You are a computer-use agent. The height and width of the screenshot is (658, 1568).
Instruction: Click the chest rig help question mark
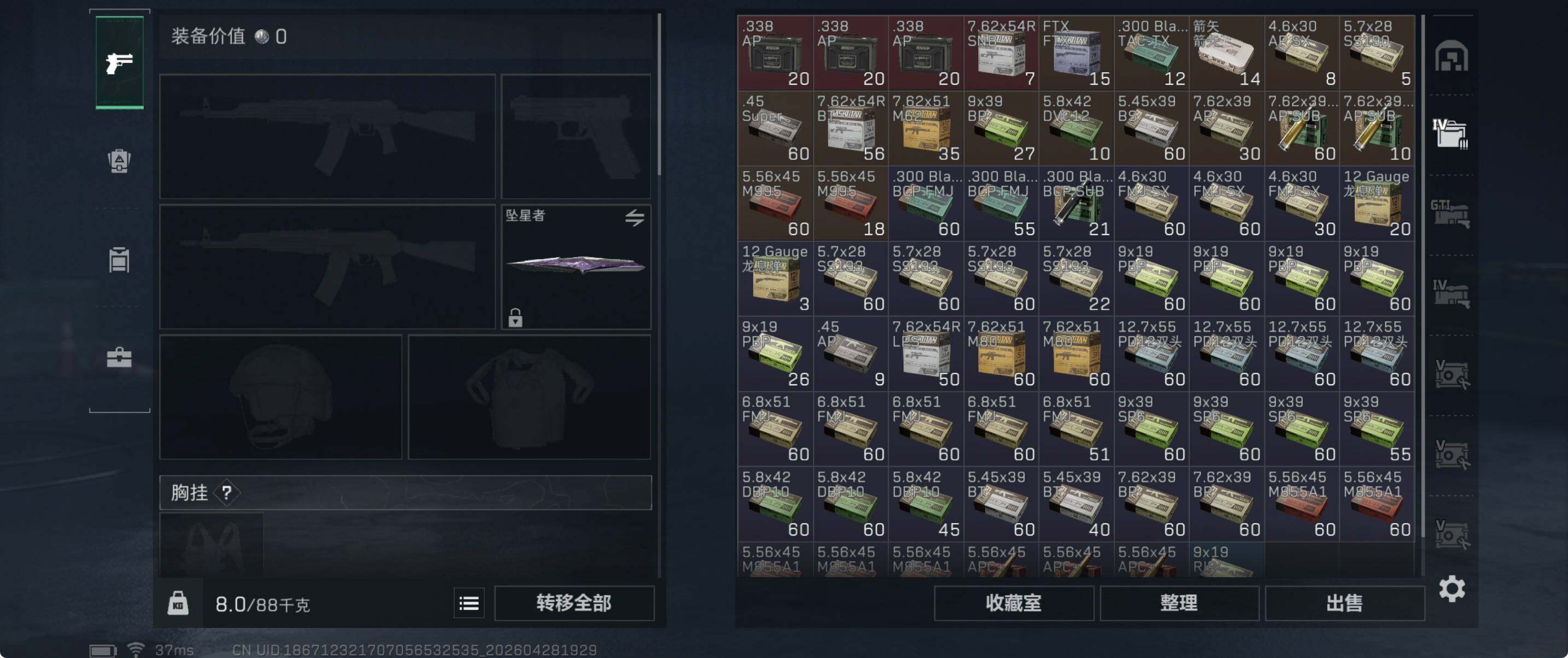[x=226, y=492]
